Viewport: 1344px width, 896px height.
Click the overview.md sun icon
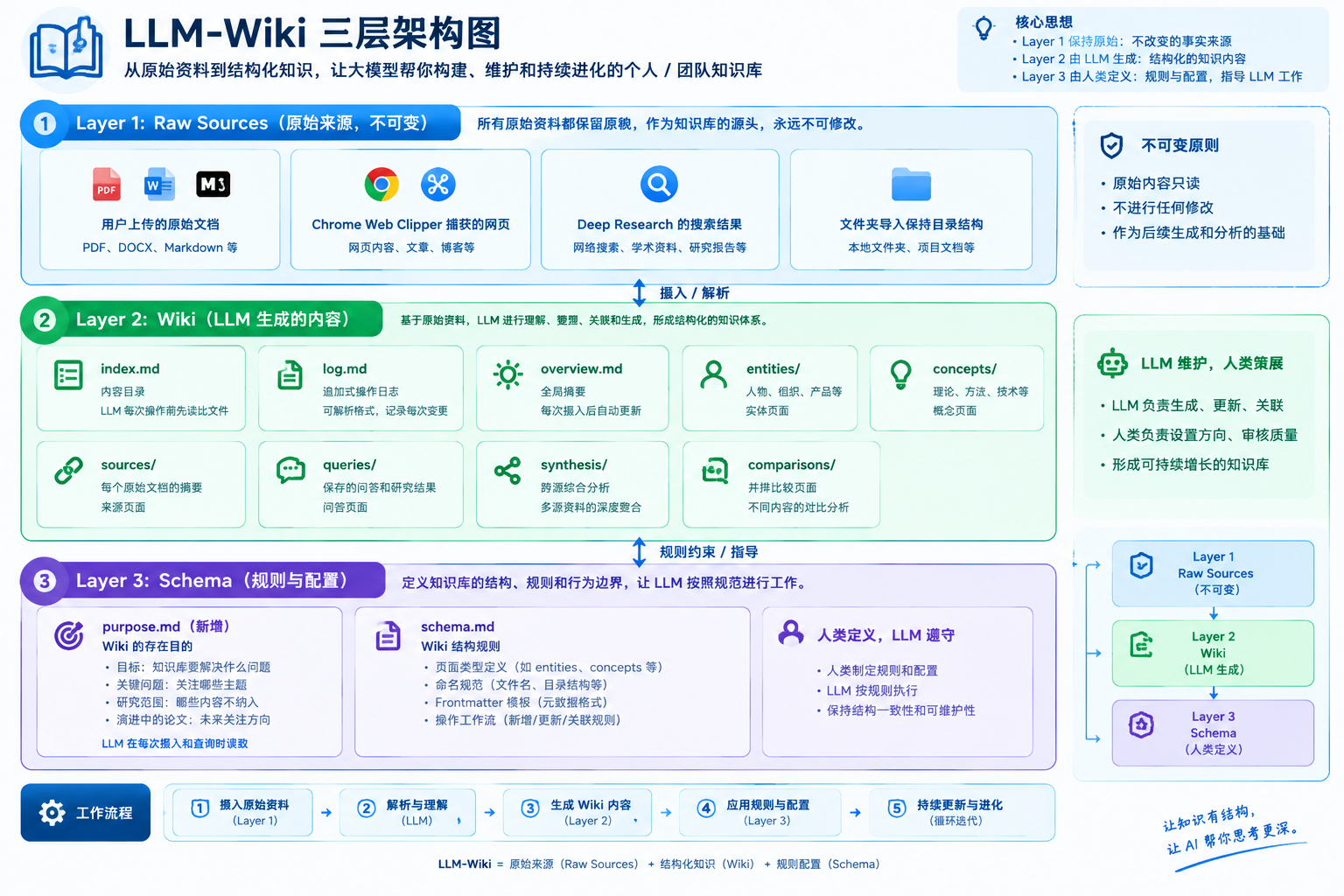pyautogui.click(x=507, y=374)
